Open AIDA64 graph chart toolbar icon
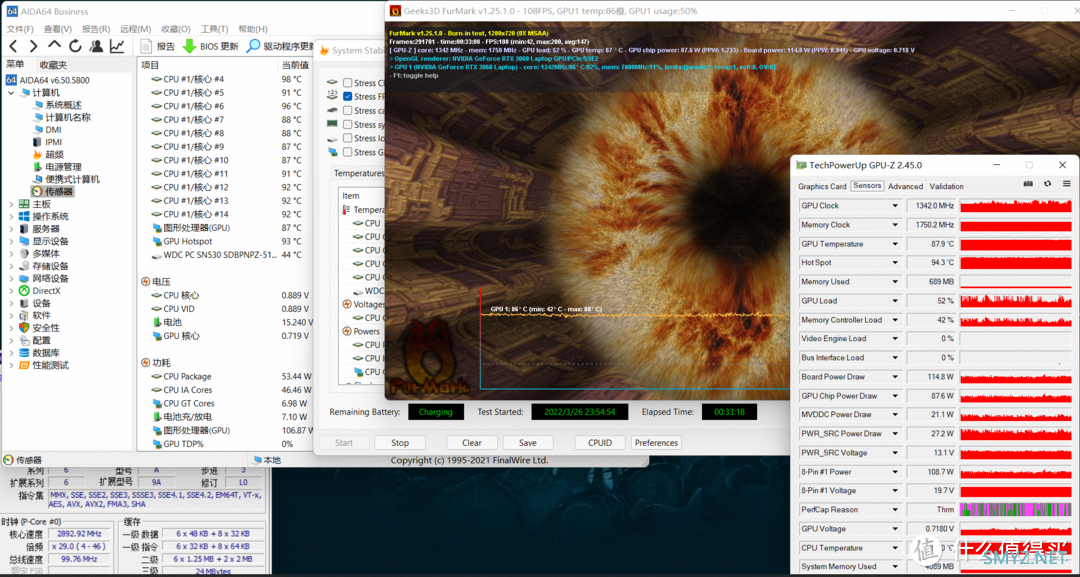The width and height of the screenshot is (1080, 577). [x=117, y=46]
